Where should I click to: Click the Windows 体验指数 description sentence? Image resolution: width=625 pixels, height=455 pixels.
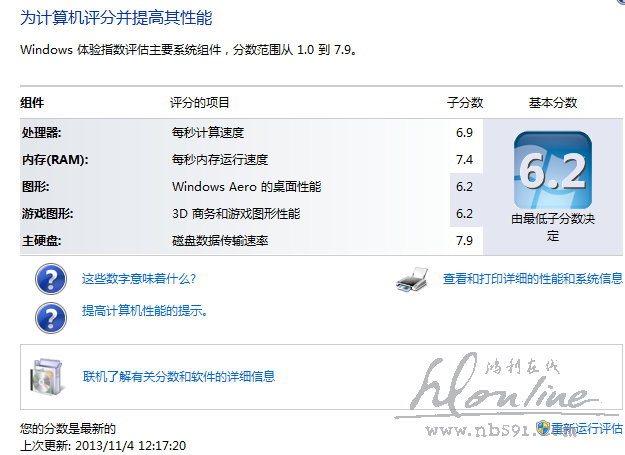click(x=188, y=50)
